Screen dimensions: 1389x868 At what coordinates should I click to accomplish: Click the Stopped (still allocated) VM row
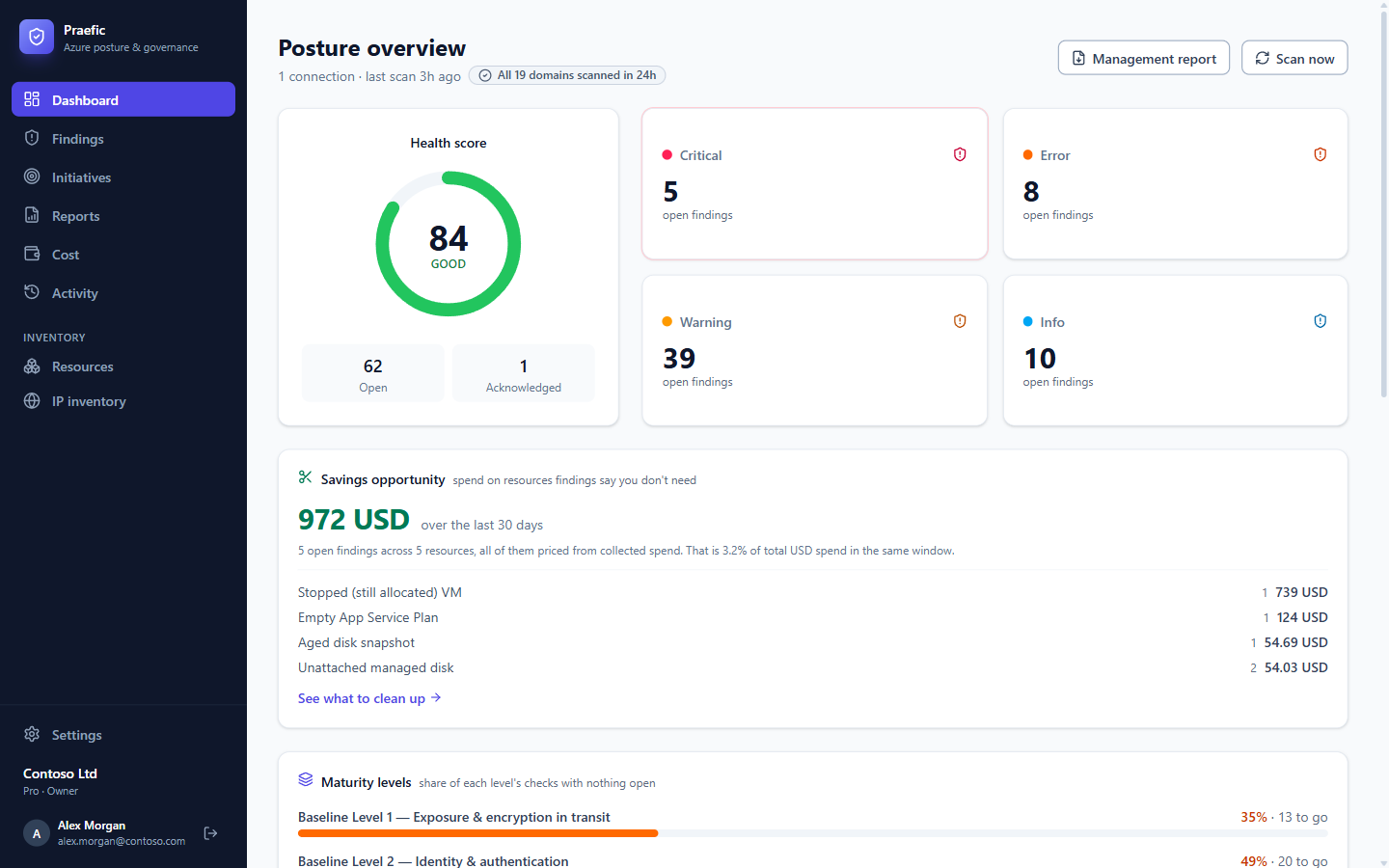813,592
